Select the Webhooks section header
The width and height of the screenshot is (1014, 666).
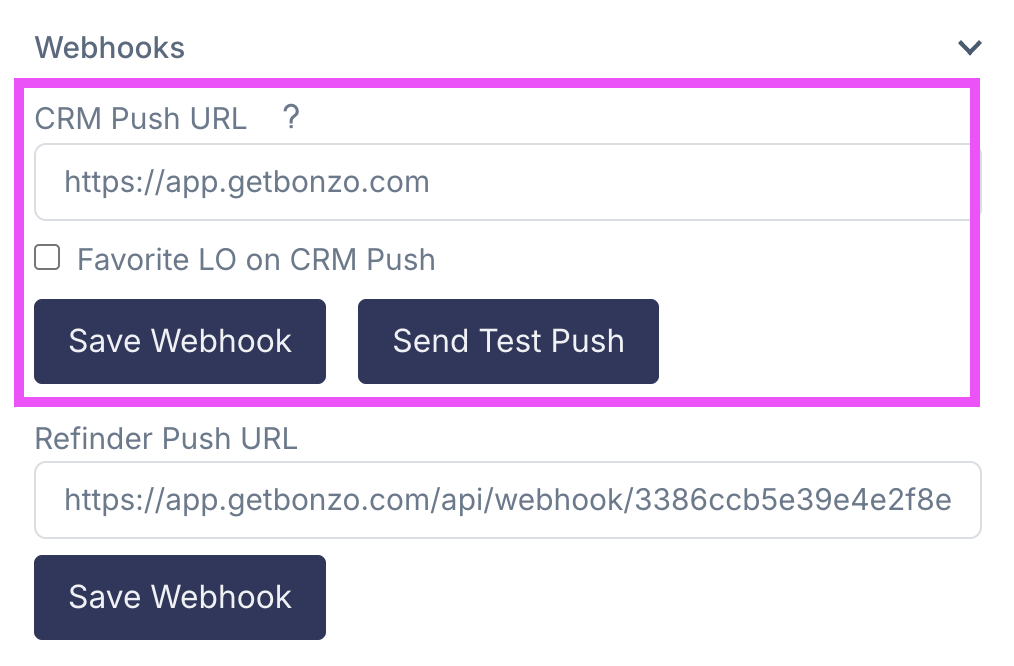109,47
